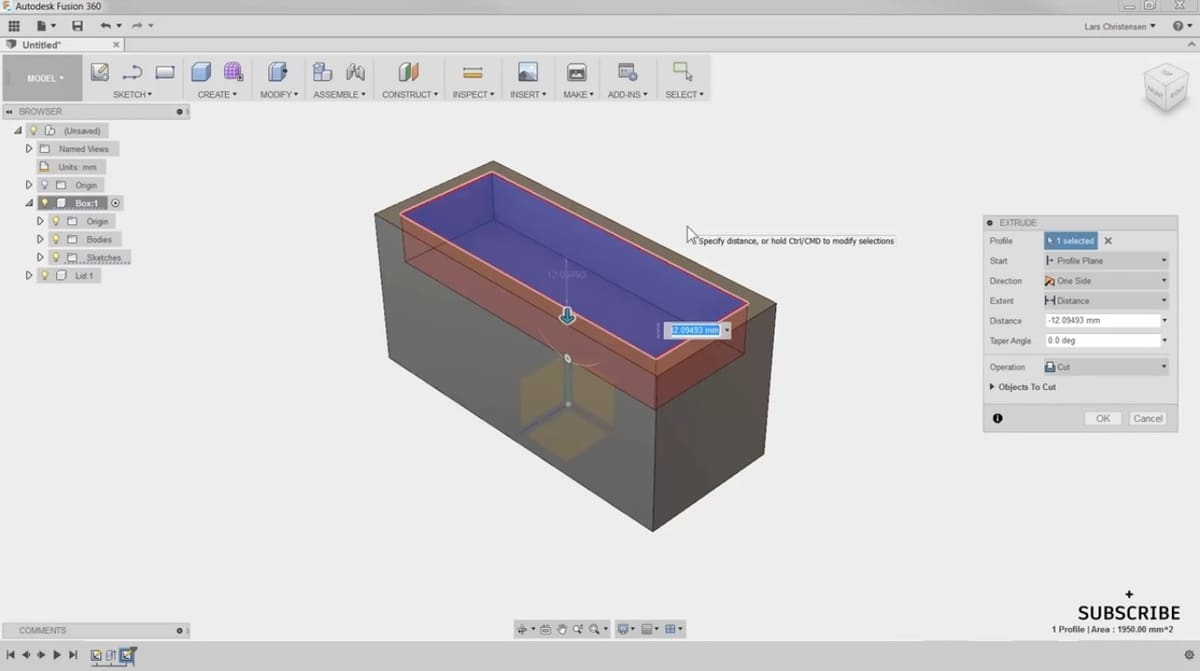Pick the Line sketch tool icon
Screen dimensions: 1200x671
pos(132,72)
